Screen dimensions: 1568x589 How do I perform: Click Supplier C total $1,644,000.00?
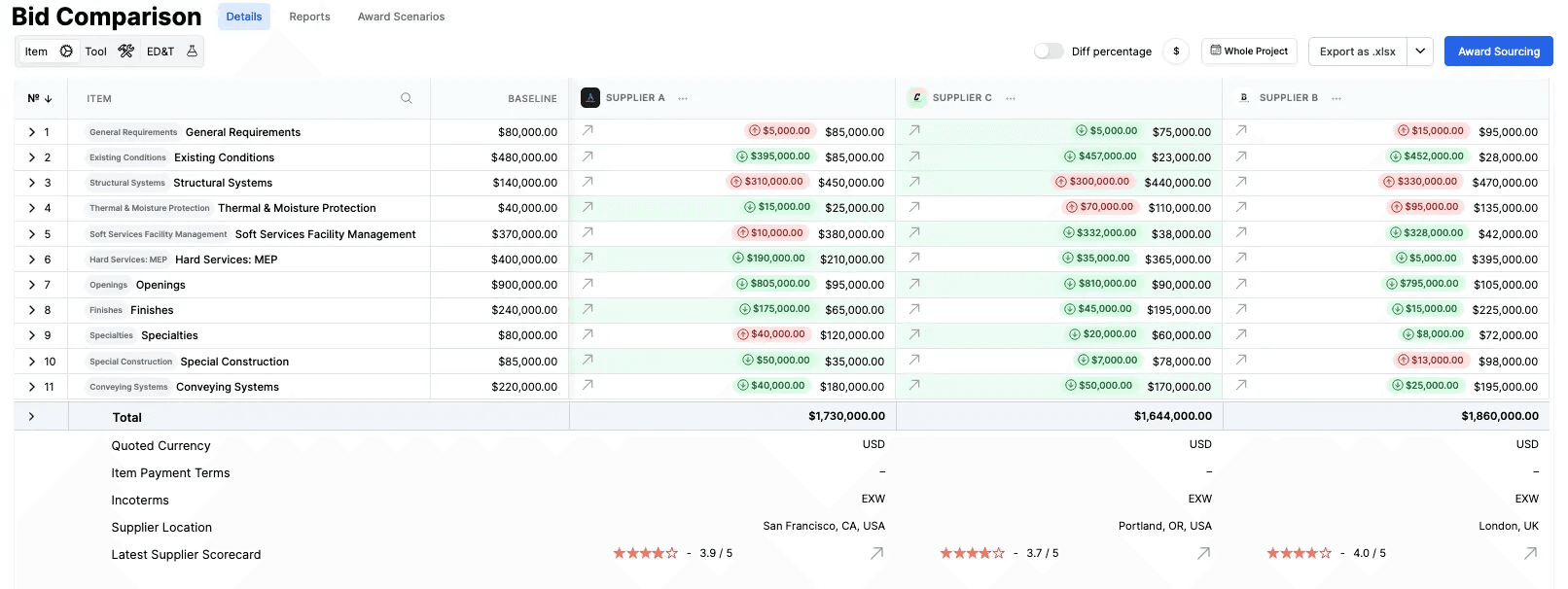tap(1173, 416)
